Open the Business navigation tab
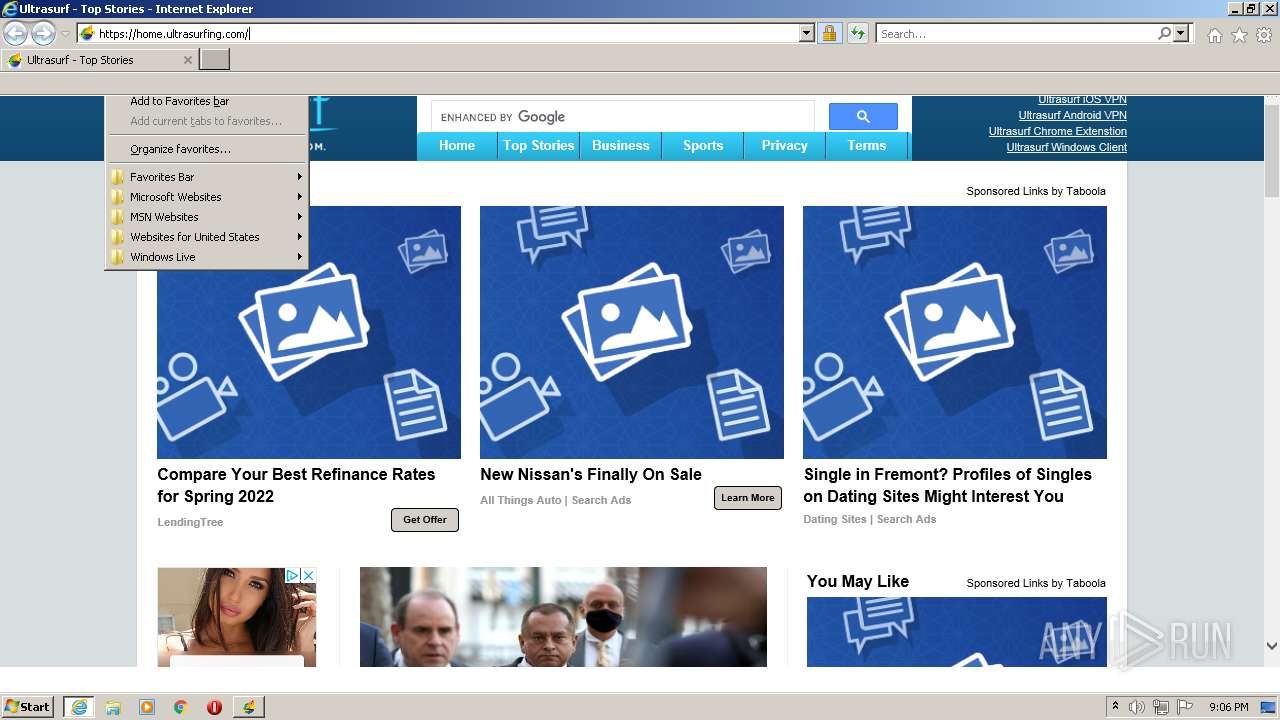 coord(621,146)
